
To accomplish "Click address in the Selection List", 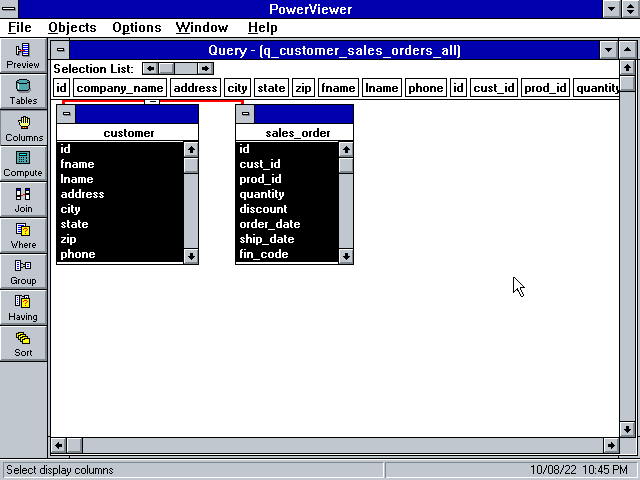I will (196, 88).
